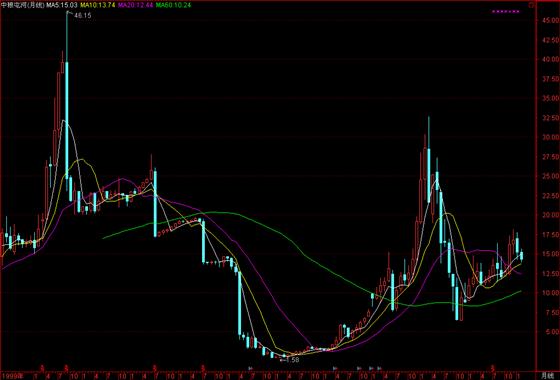Click the 10.00 label on the price axis

coord(550,293)
